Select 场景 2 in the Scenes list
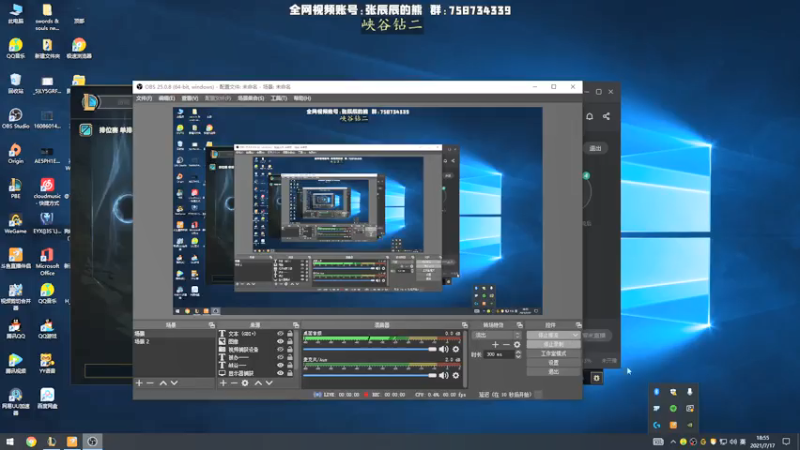 [173, 341]
